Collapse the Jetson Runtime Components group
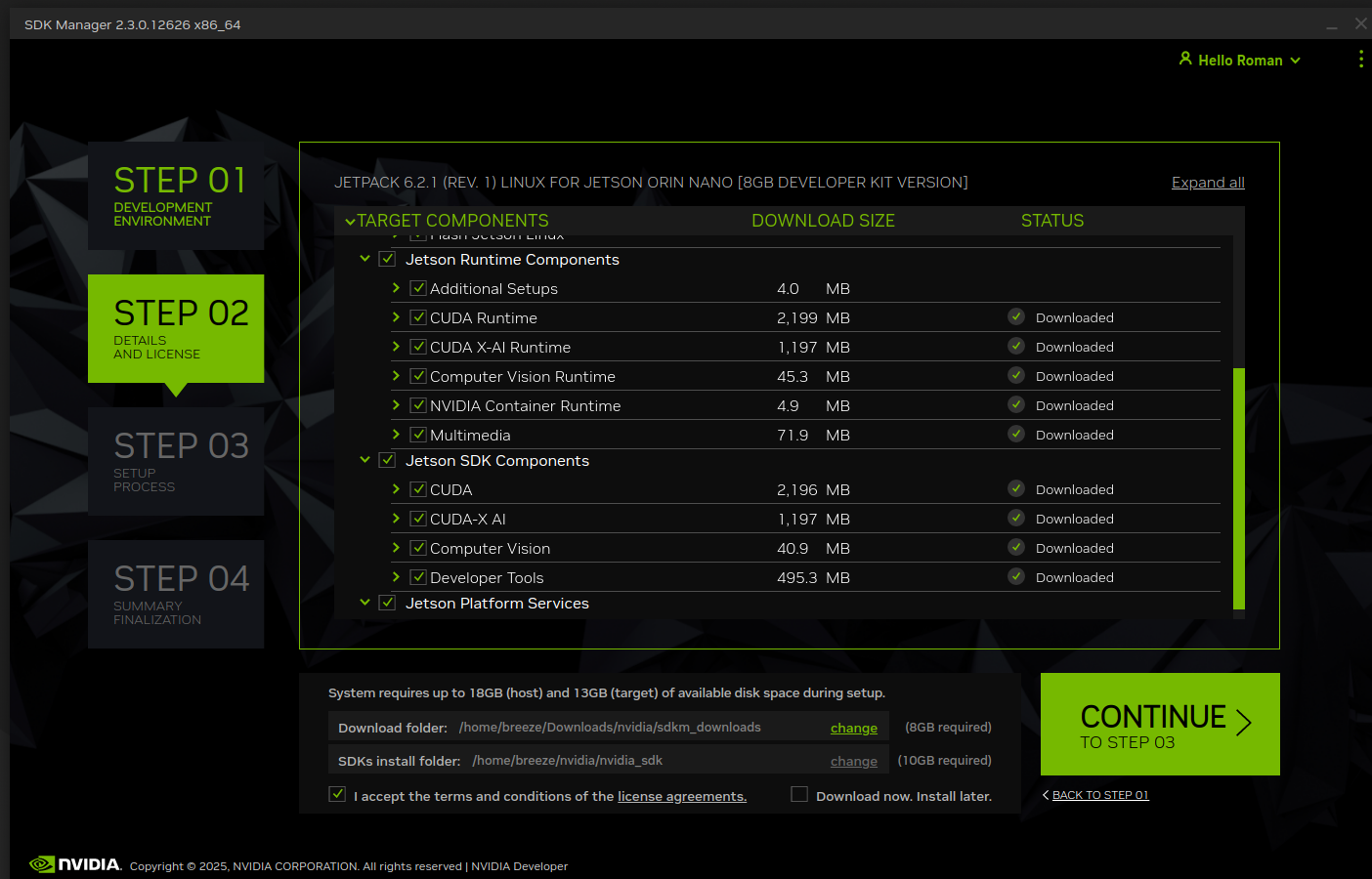Viewport: 1372px width, 879px height. pyautogui.click(x=364, y=259)
